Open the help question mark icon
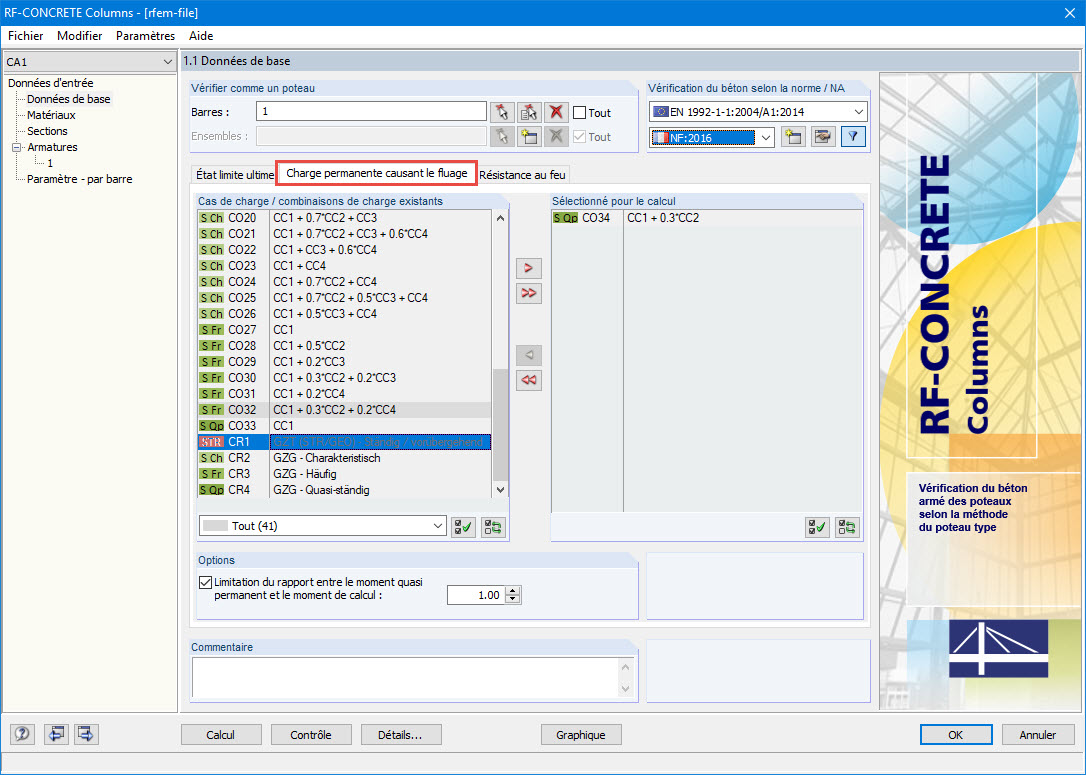This screenshot has height=775, width=1086. [22, 734]
